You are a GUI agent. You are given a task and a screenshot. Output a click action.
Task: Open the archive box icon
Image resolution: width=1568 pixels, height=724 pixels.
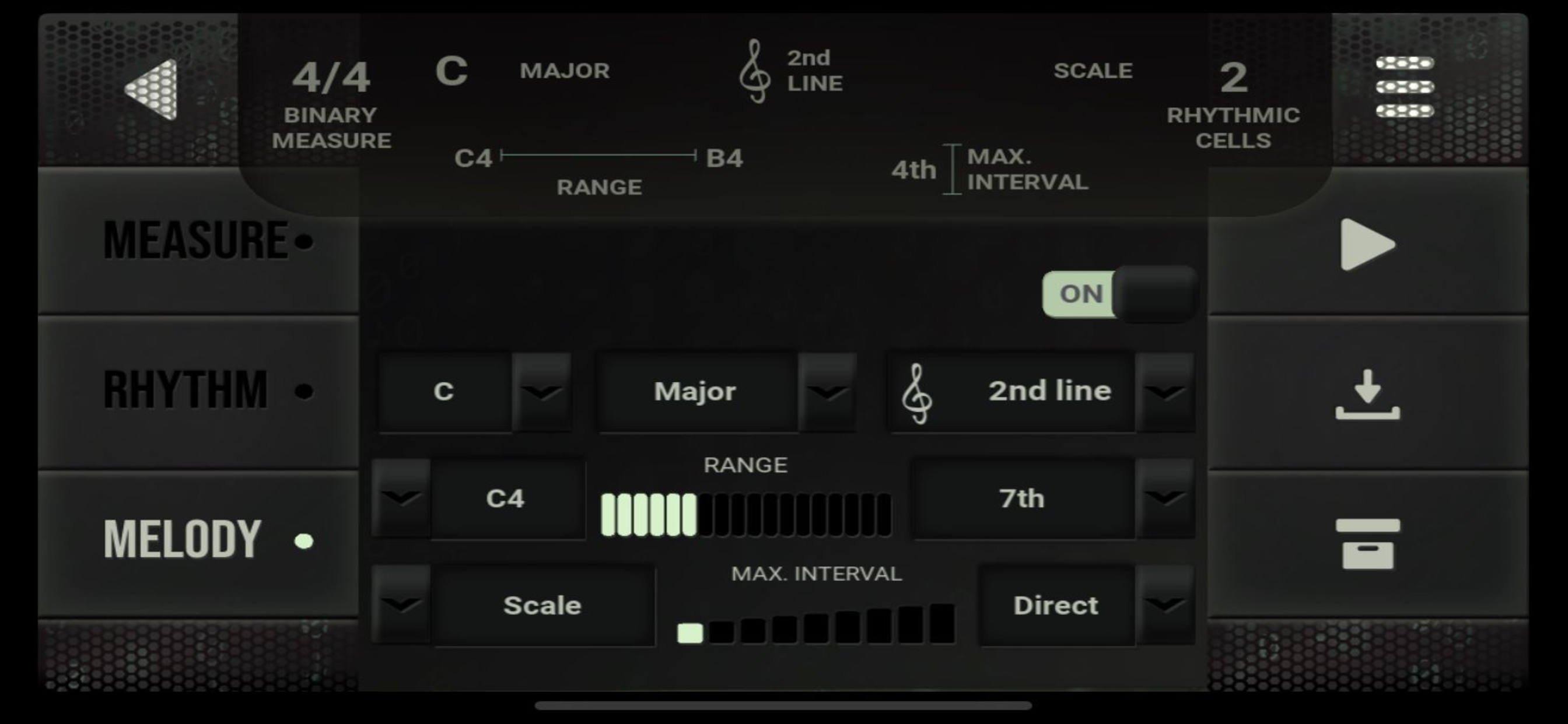[1367, 543]
